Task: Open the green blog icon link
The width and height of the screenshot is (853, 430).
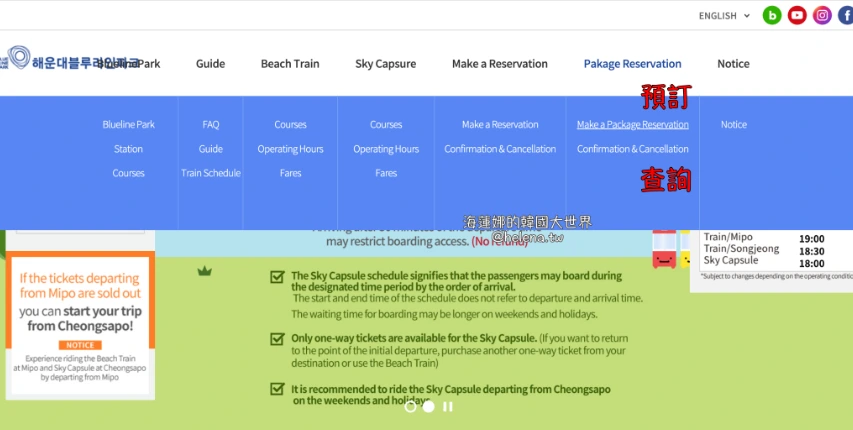Action: click(x=772, y=15)
